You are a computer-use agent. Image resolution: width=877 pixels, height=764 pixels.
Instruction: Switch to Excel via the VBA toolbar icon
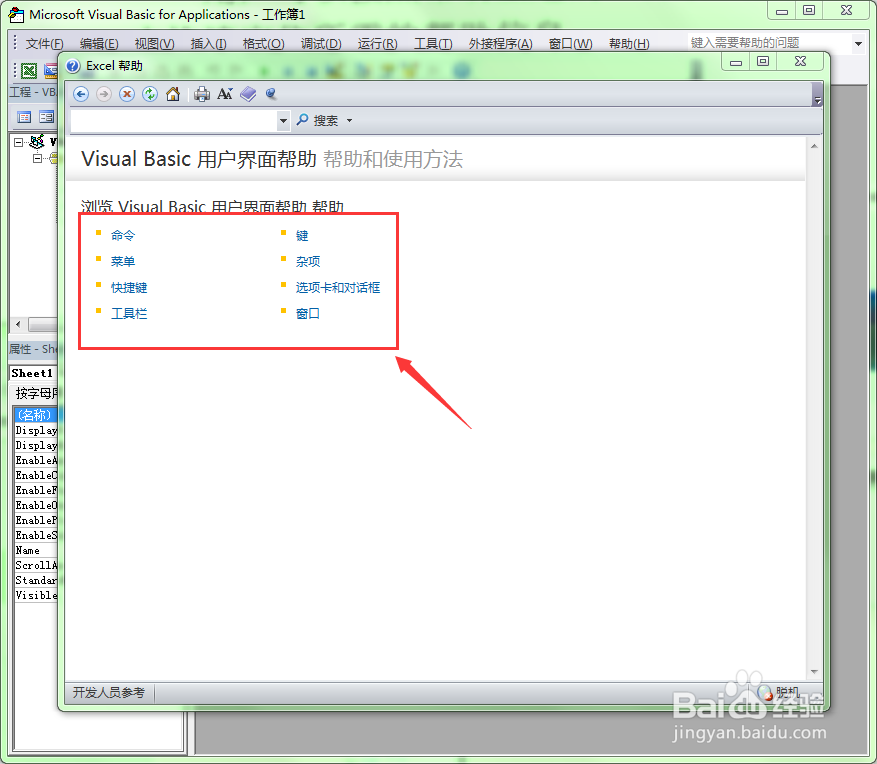click(x=29, y=70)
